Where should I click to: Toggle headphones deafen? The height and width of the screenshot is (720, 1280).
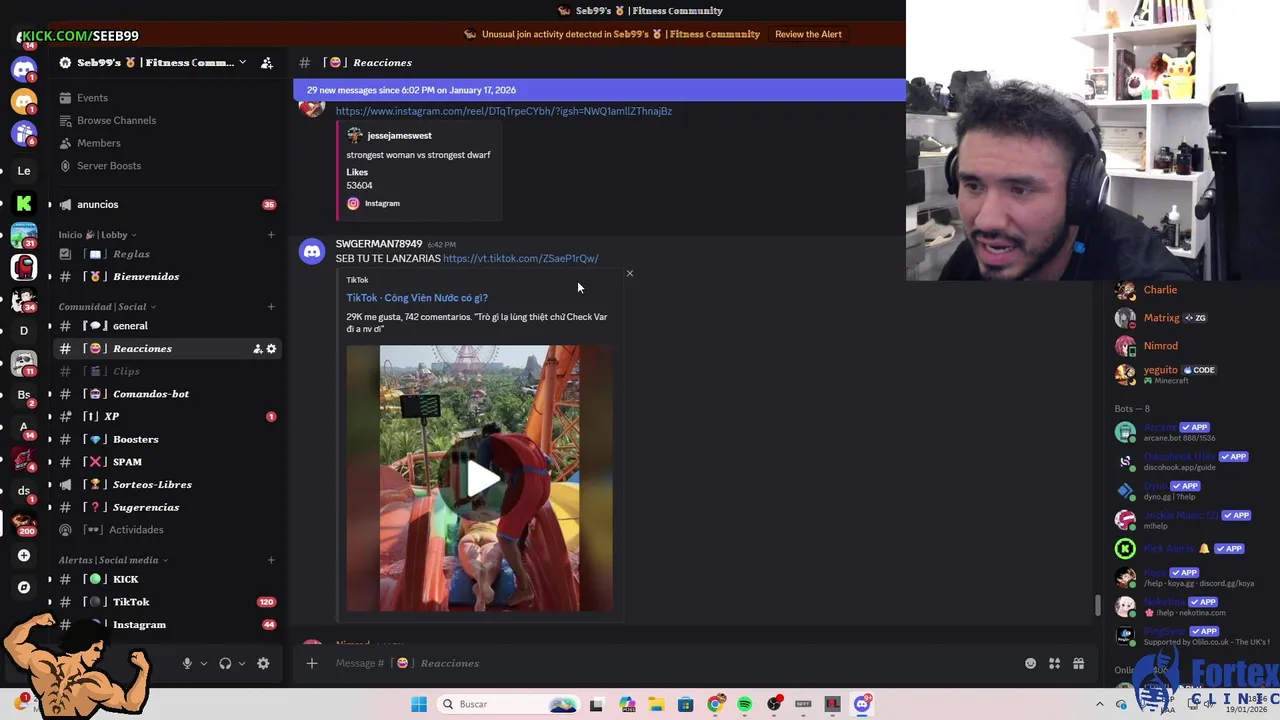[225, 663]
